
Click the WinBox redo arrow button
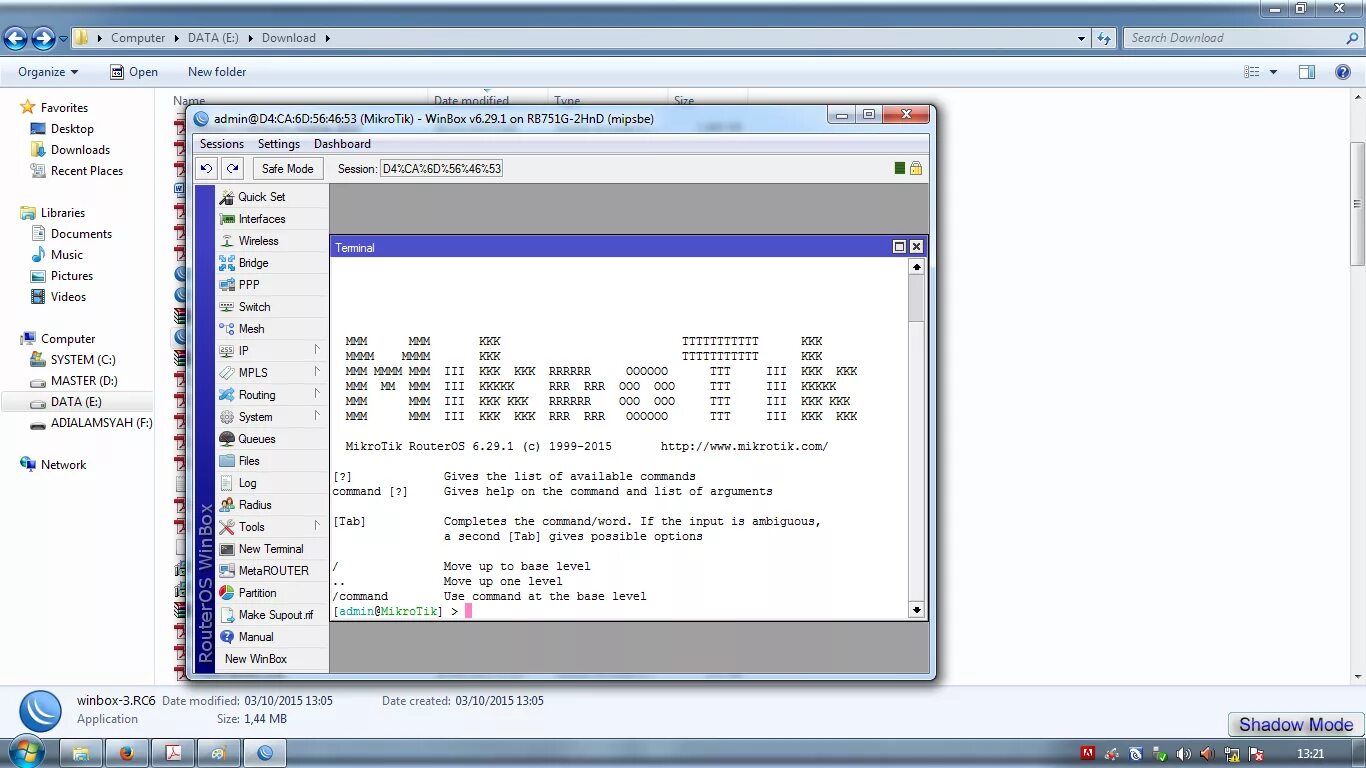coord(232,169)
